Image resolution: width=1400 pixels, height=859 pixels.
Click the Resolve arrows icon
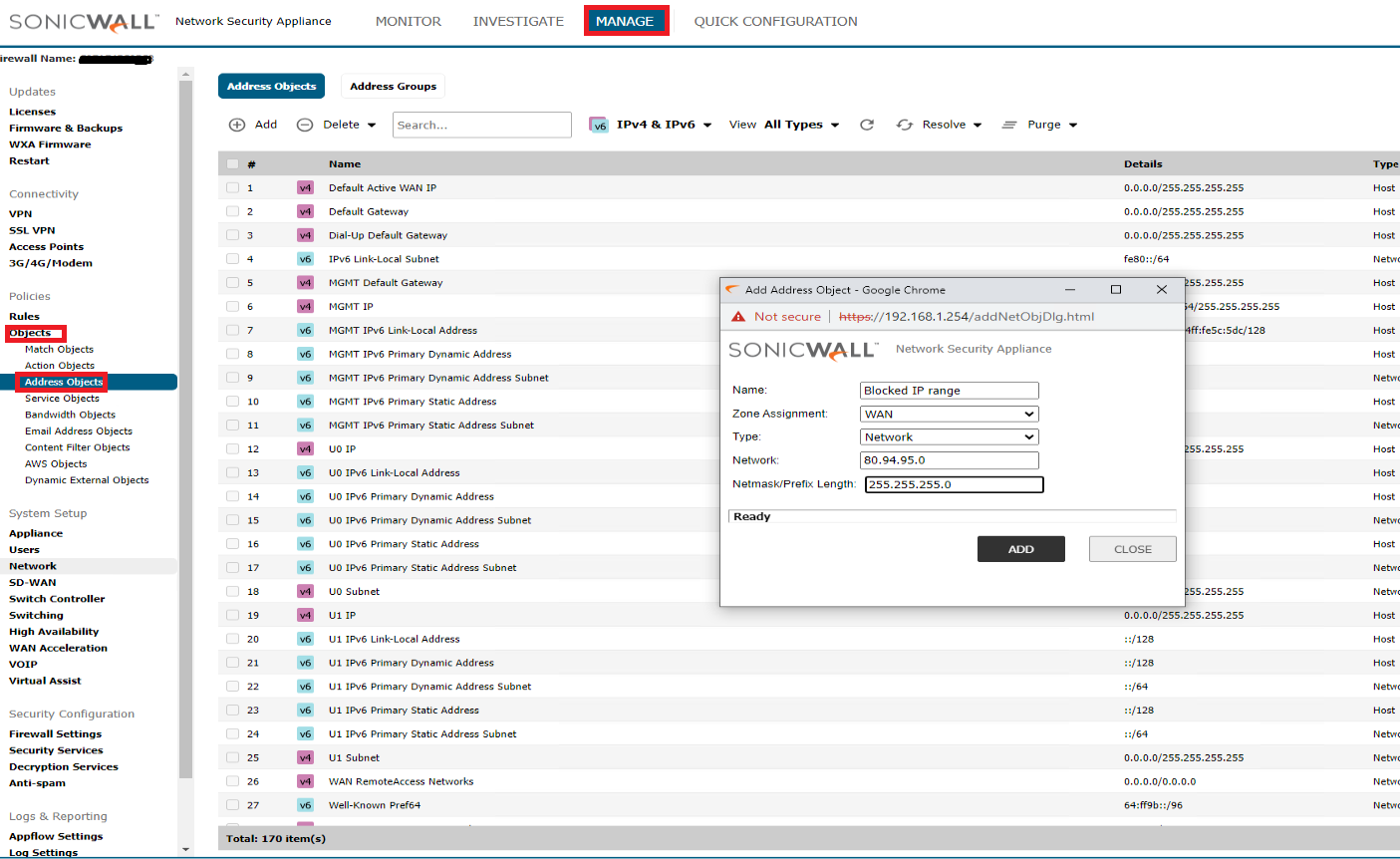coord(905,125)
